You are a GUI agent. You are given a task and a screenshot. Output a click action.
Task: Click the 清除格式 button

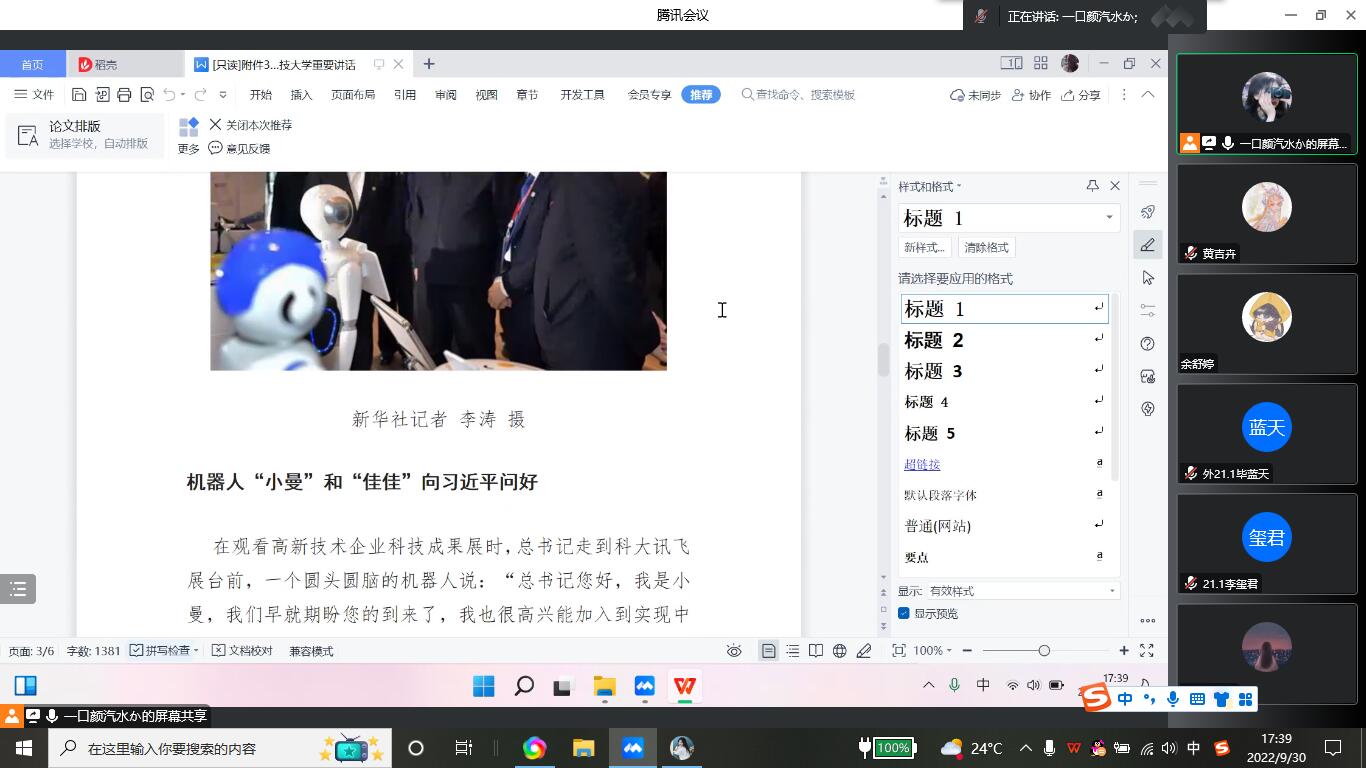(986, 248)
